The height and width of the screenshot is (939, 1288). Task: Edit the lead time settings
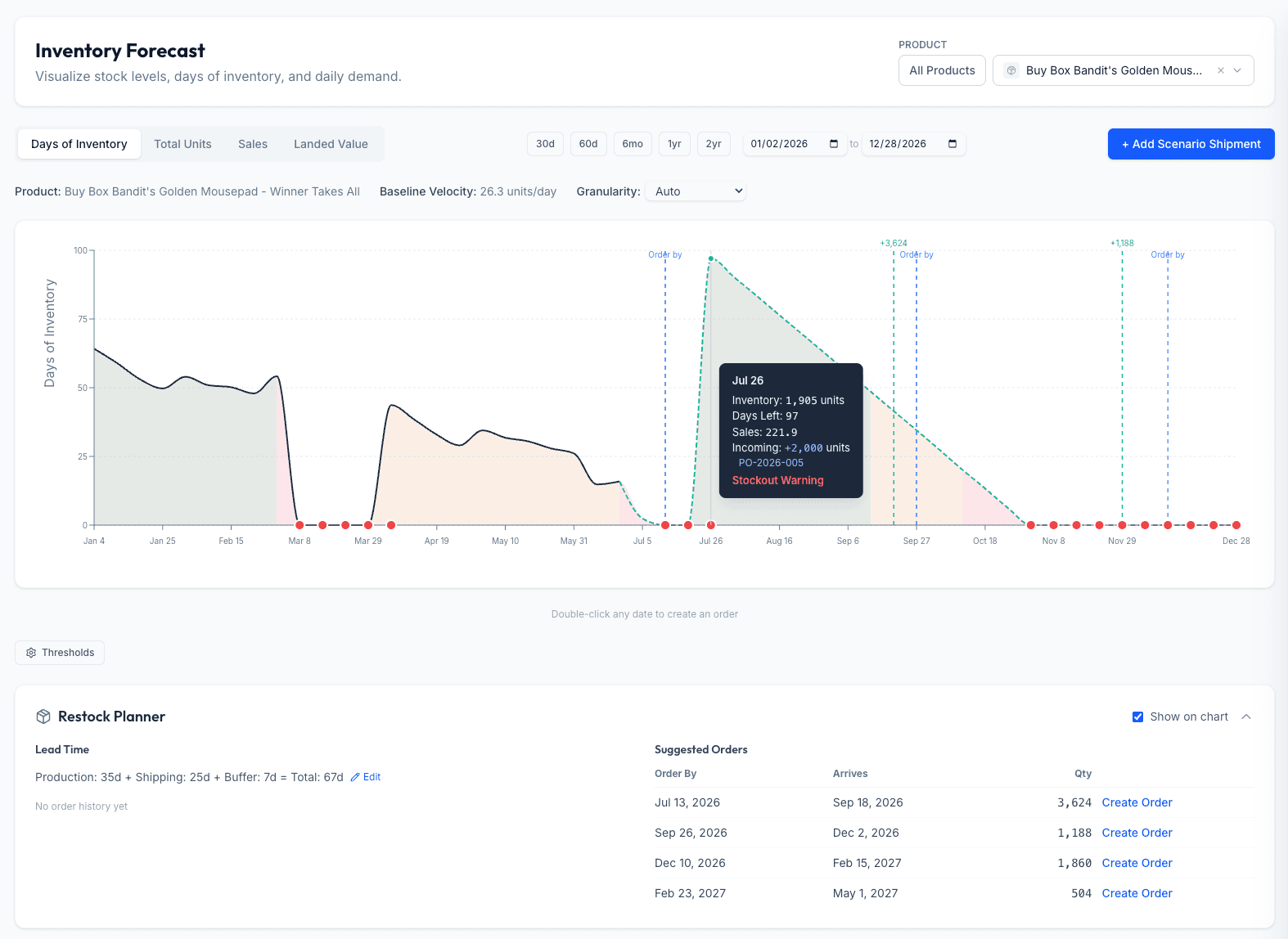tap(366, 777)
